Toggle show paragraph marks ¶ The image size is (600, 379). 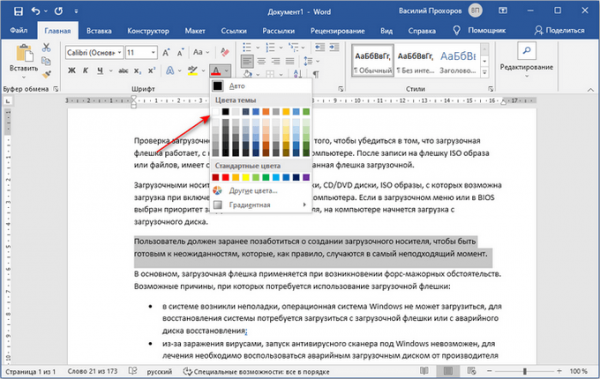click(x=316, y=74)
